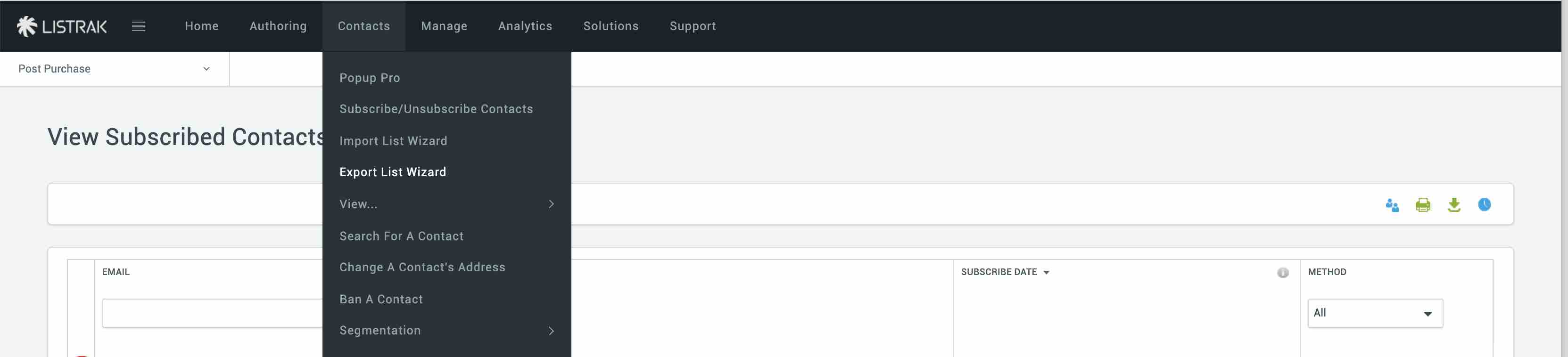The height and width of the screenshot is (357, 1568).
Task: Sort by the Subscribe Date arrow
Action: point(1048,273)
